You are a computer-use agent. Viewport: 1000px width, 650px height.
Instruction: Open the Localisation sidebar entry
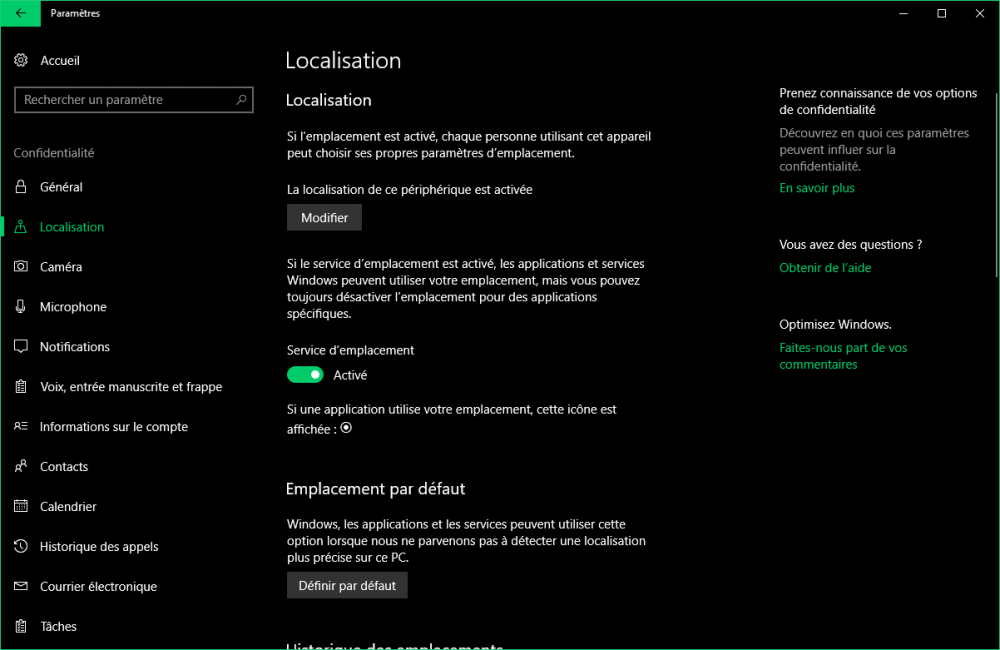72,227
